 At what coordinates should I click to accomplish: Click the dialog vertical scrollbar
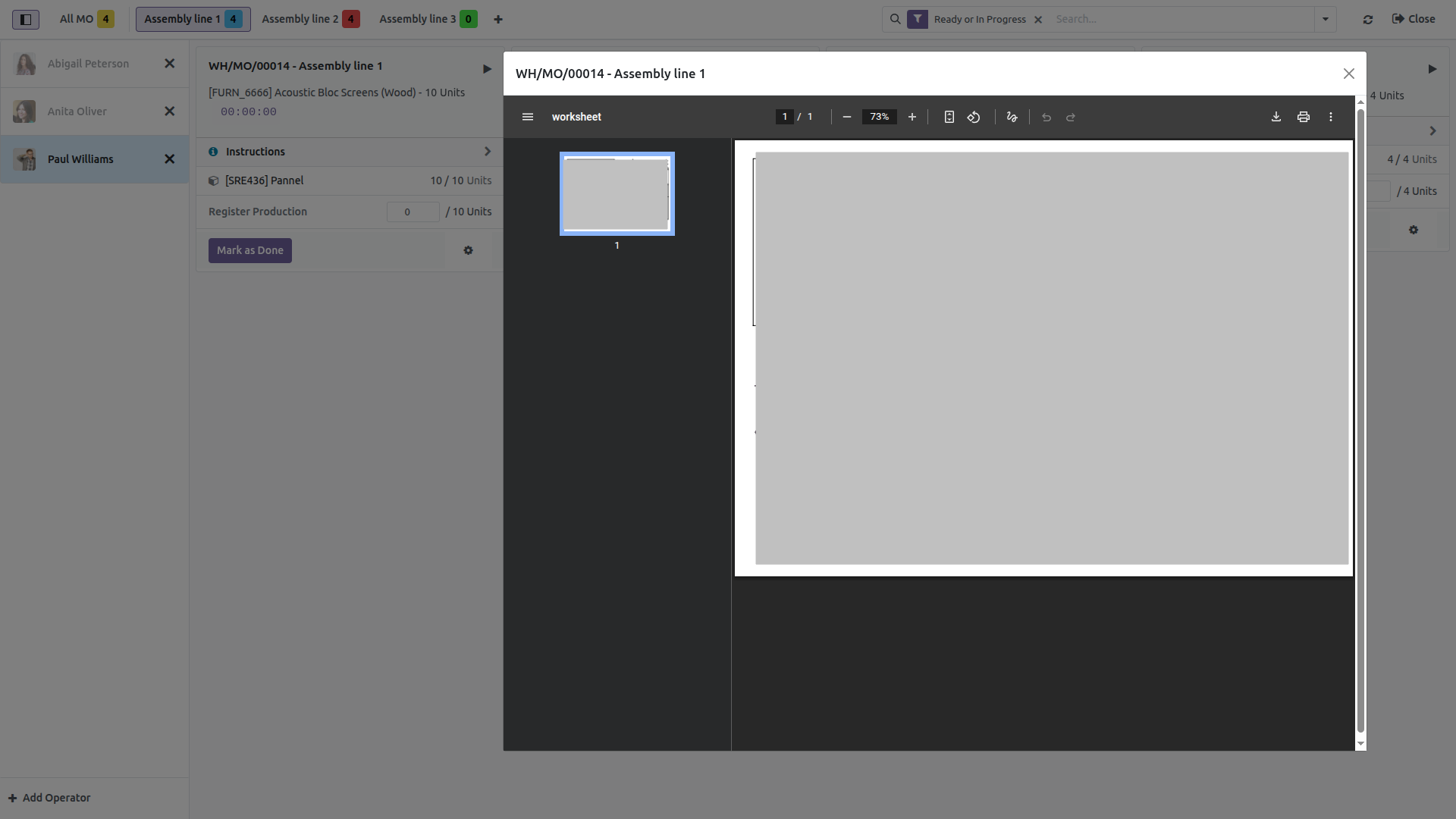1360,421
